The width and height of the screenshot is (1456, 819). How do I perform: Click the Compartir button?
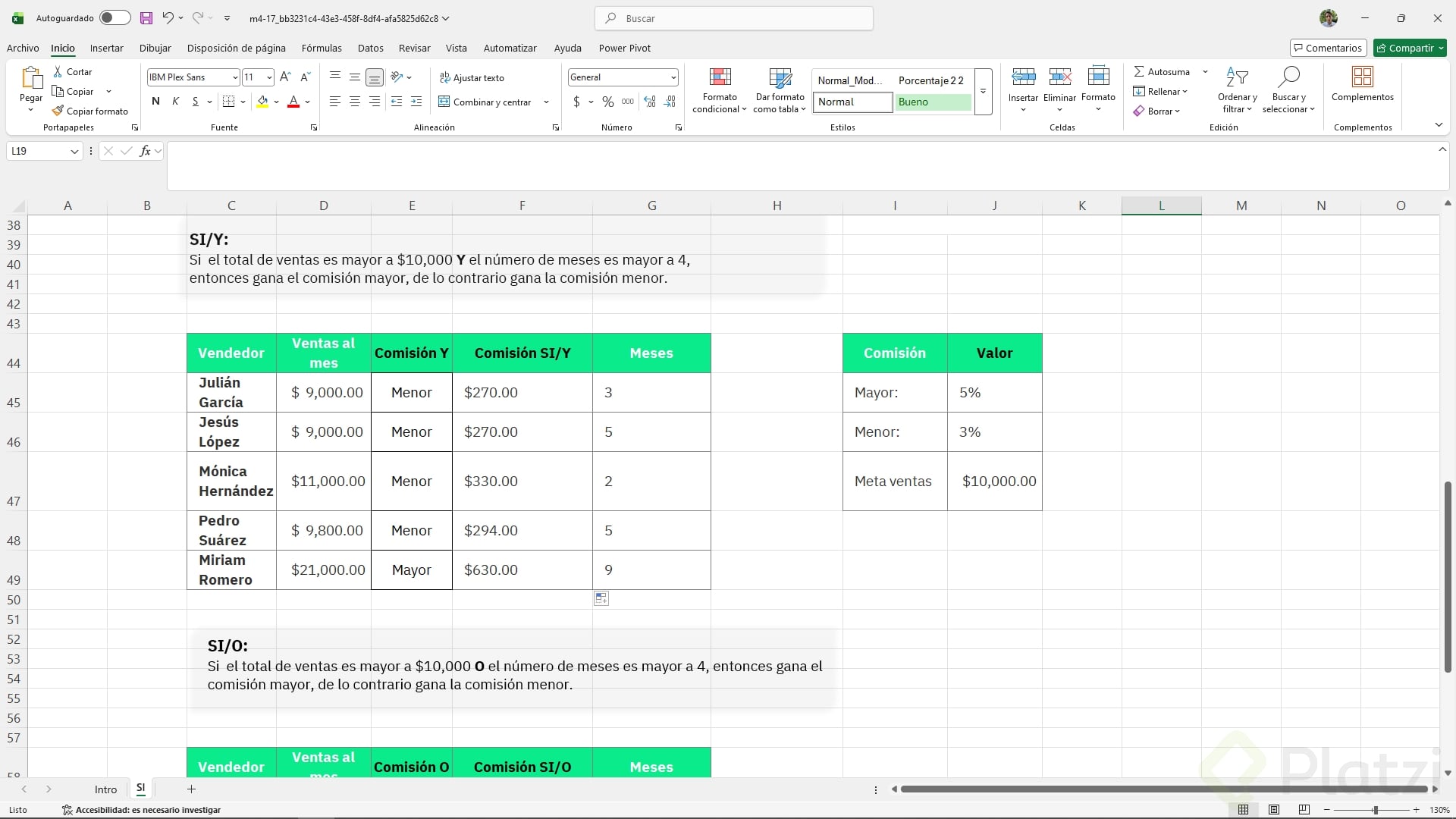pos(1410,48)
